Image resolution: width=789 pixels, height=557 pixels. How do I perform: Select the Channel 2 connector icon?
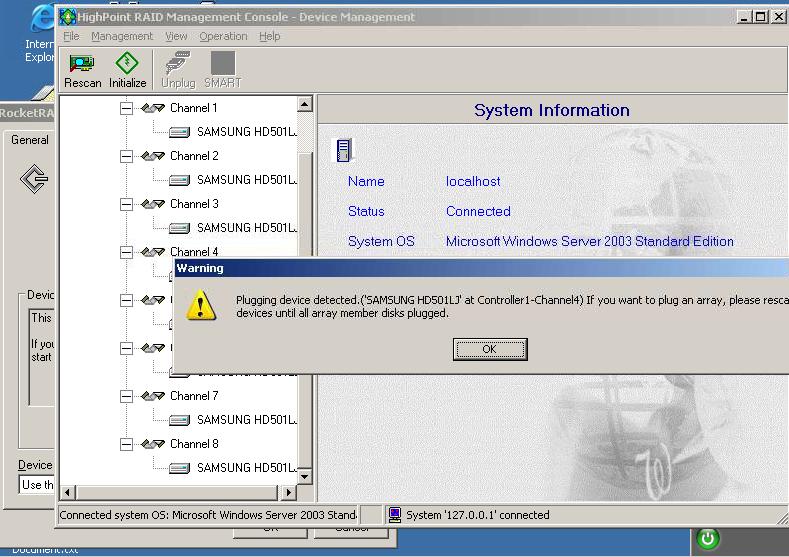[153, 156]
